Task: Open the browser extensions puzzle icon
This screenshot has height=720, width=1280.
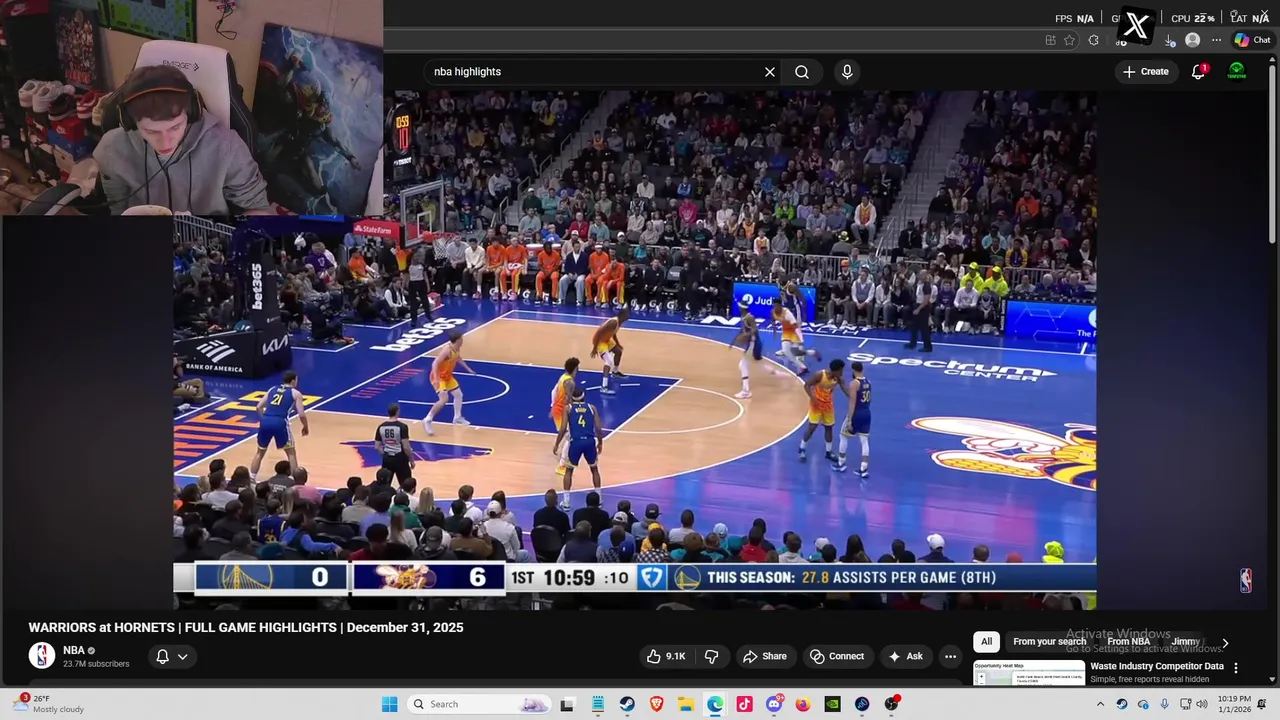Action: (1093, 40)
